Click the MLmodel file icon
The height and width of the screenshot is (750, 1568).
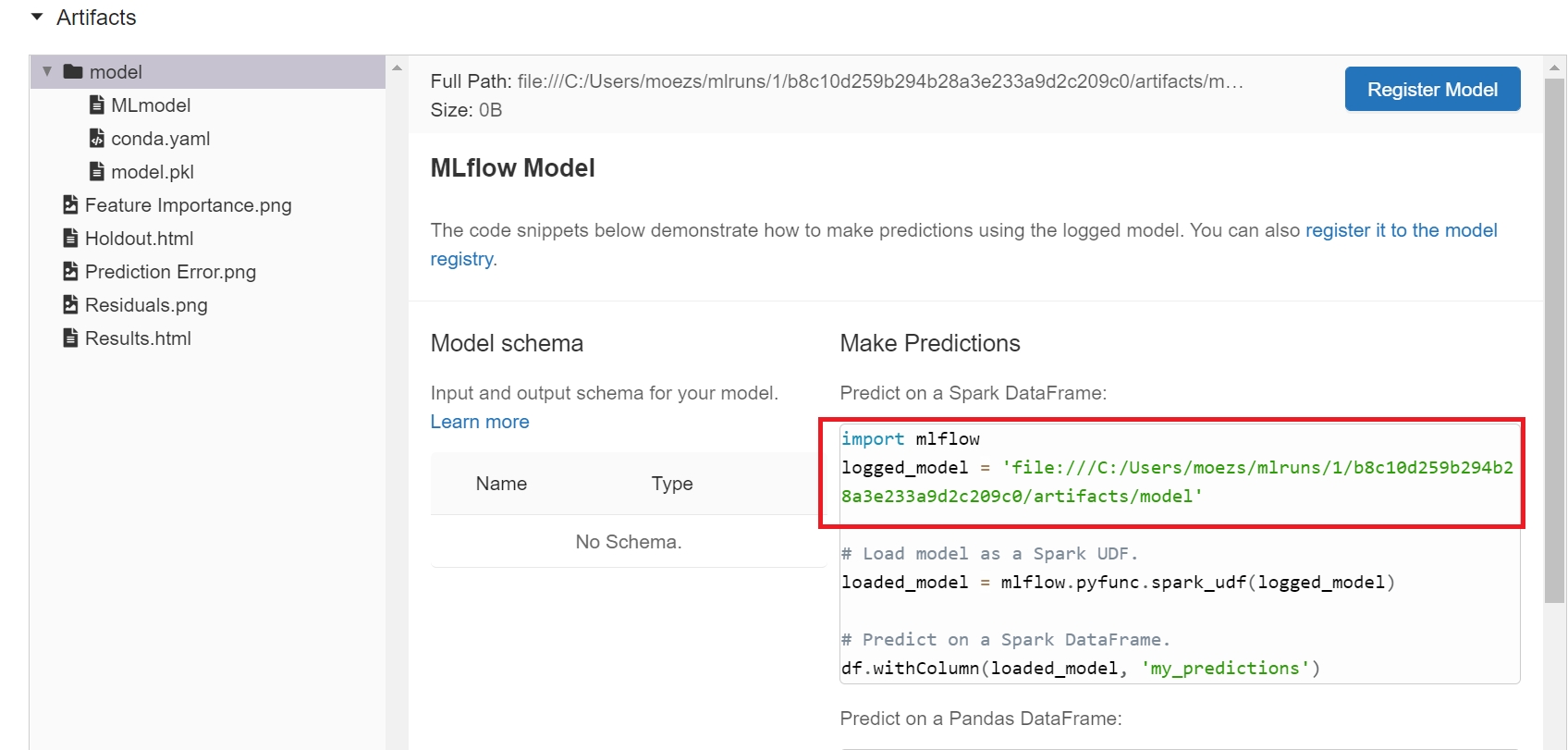96,105
